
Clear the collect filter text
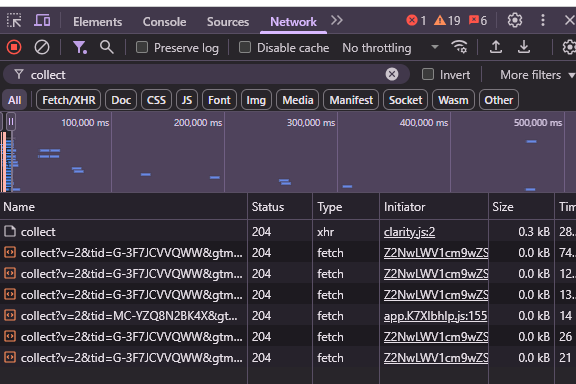(x=392, y=74)
